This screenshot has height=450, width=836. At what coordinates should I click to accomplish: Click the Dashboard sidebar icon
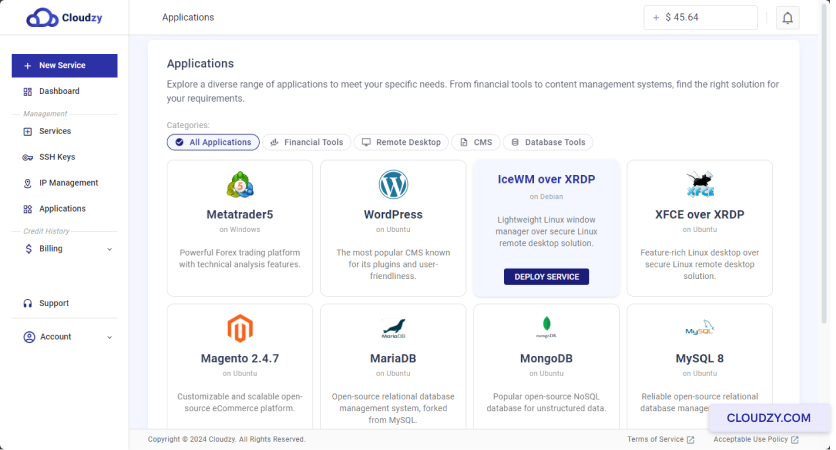click(x=28, y=92)
